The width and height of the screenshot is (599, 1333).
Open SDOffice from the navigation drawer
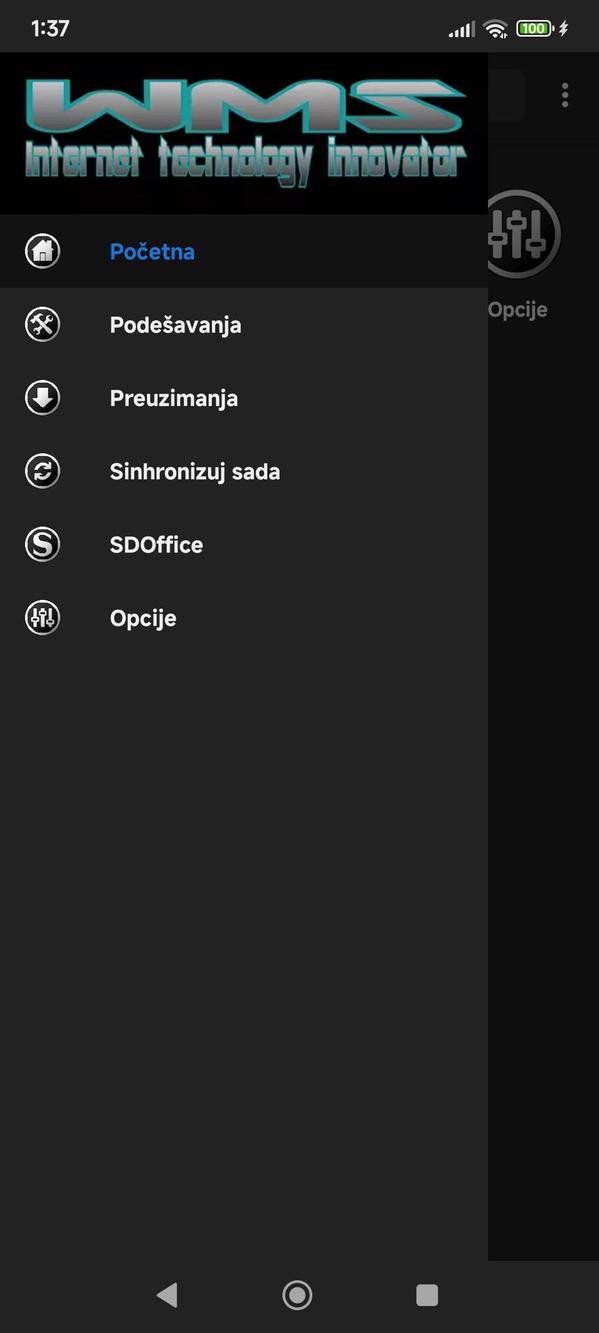tap(156, 544)
